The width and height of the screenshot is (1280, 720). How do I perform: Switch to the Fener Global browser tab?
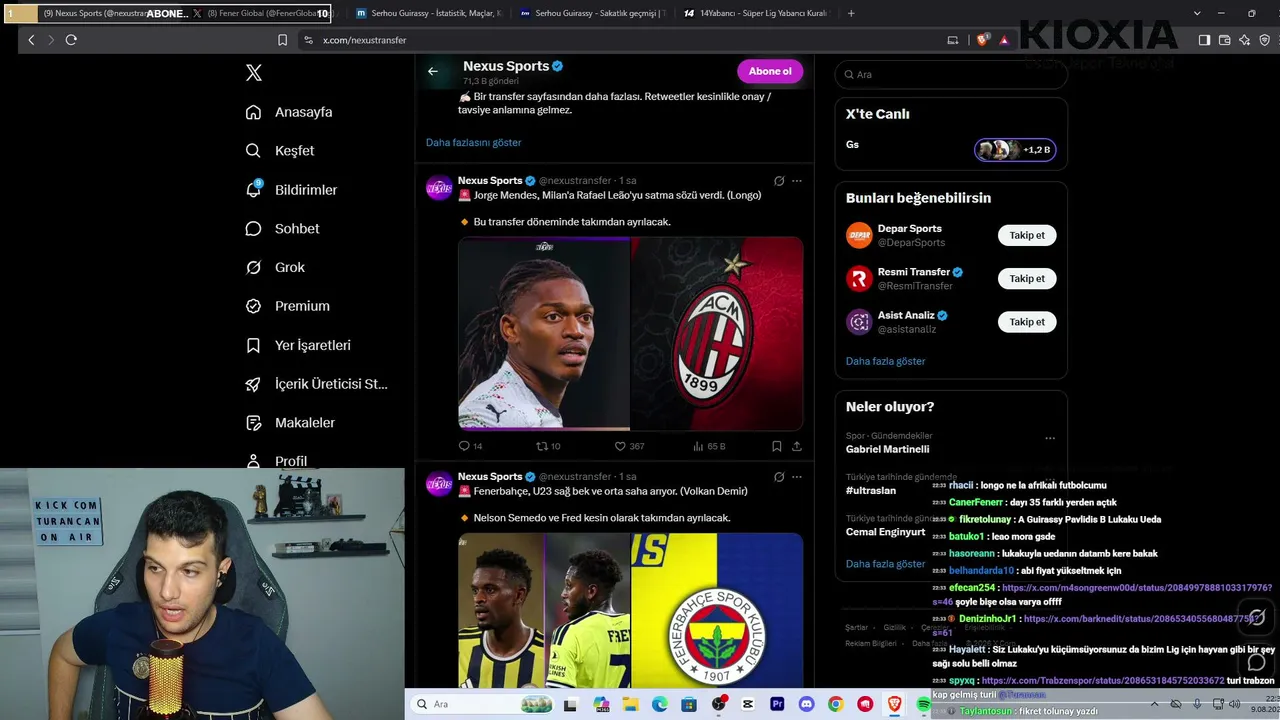coord(262,13)
